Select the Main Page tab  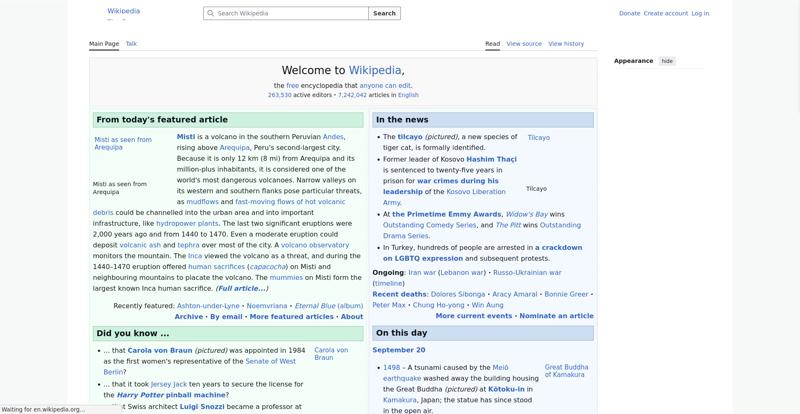click(104, 44)
